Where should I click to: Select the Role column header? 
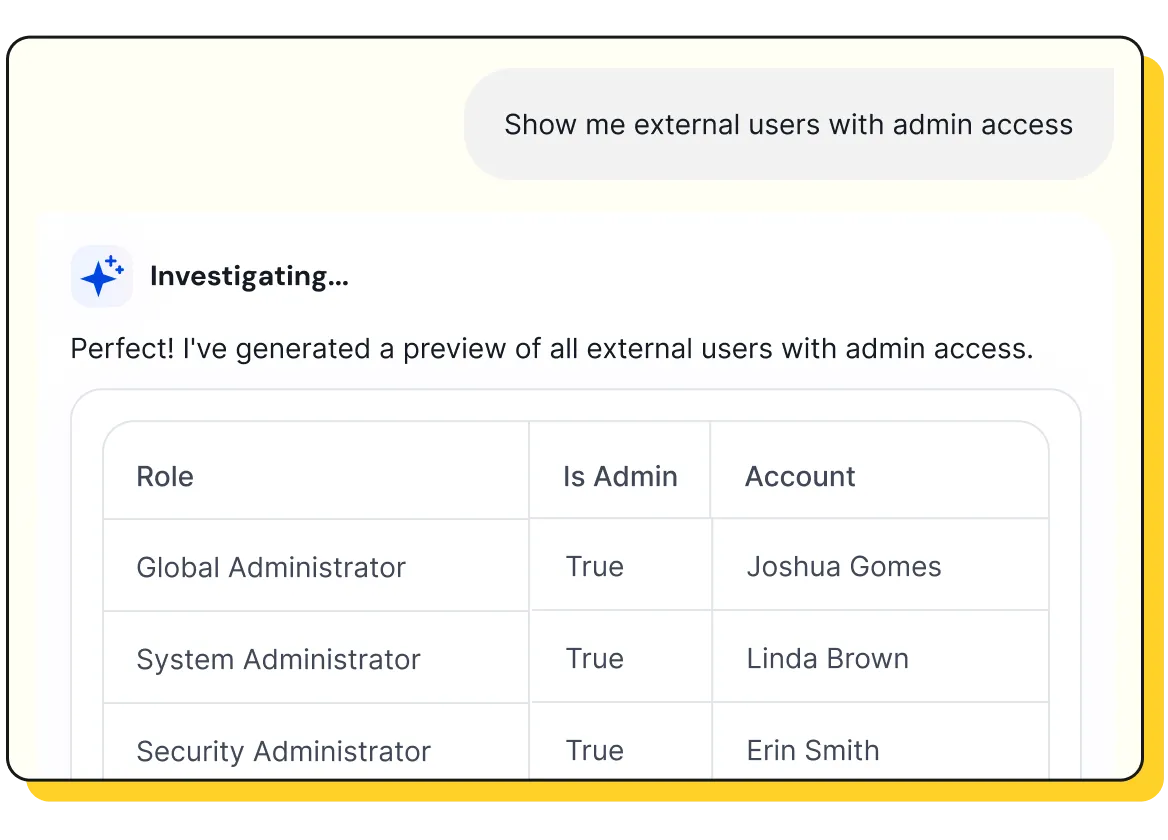tap(165, 477)
